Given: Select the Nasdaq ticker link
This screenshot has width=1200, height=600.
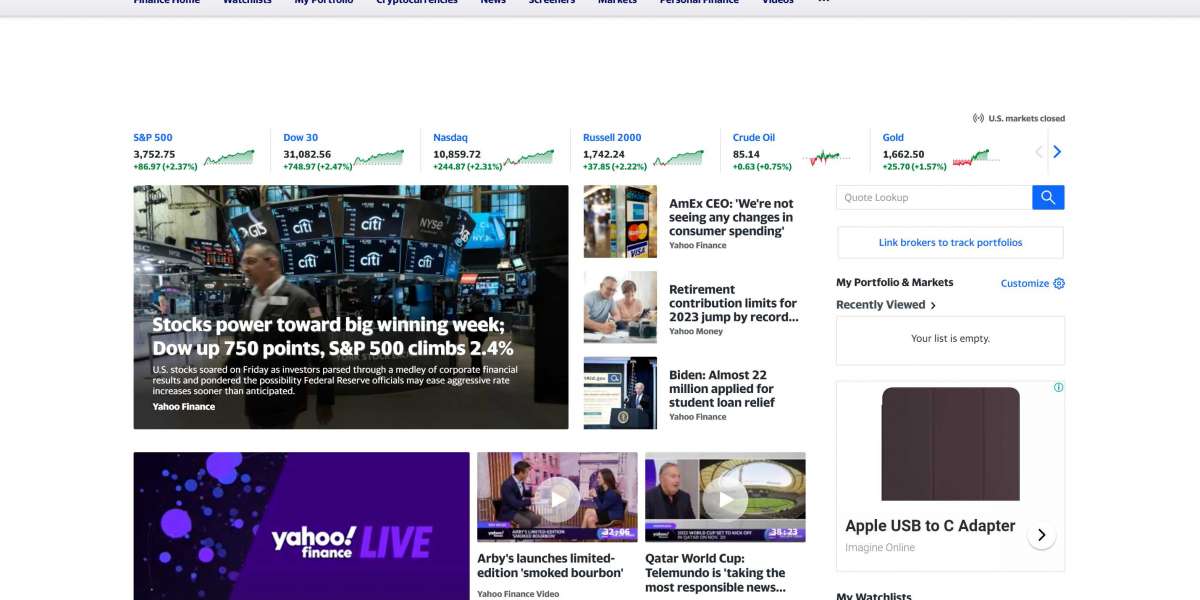Looking at the screenshot, I should point(450,138).
